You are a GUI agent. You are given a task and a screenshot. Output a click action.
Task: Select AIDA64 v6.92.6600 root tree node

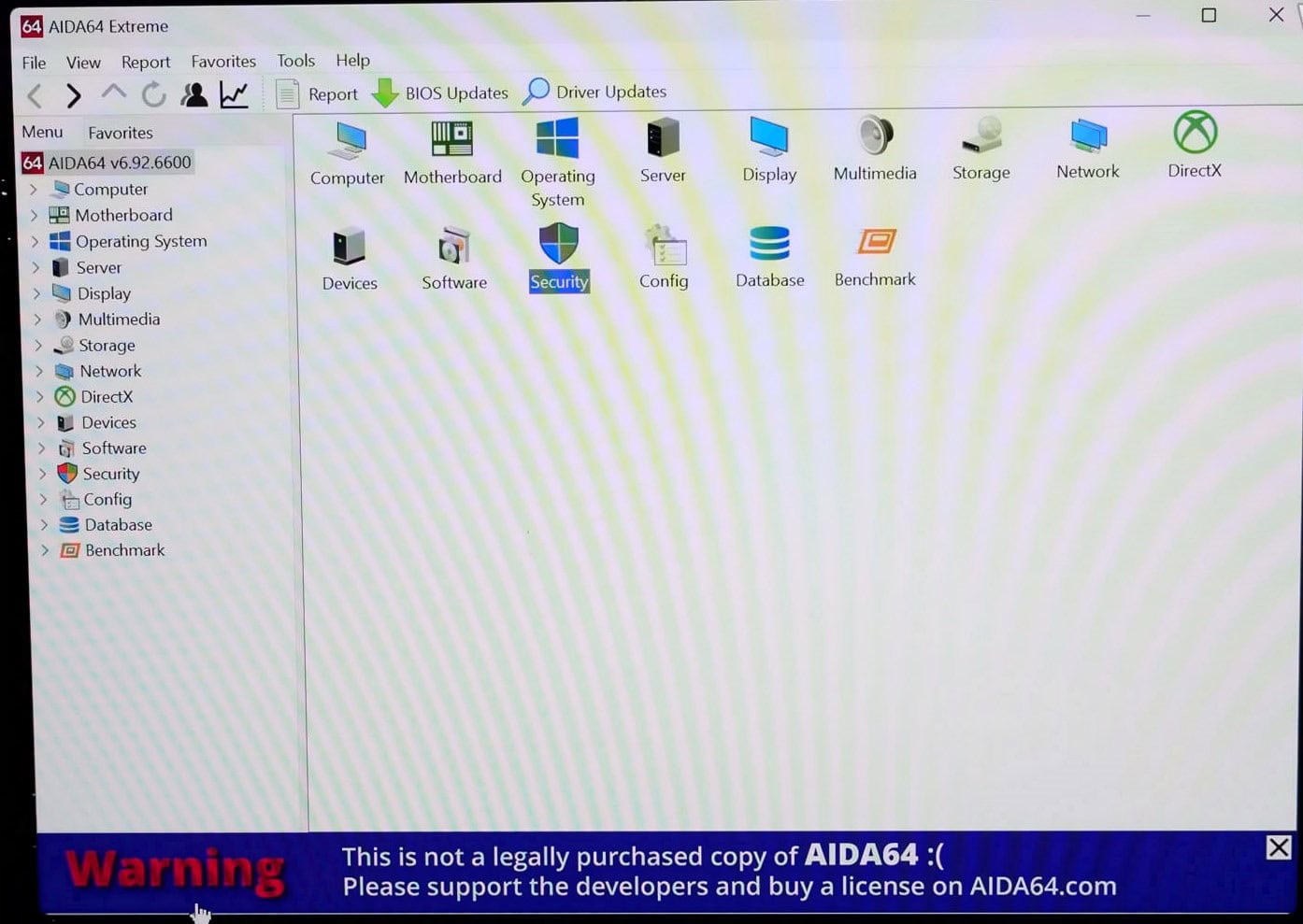click(x=107, y=163)
